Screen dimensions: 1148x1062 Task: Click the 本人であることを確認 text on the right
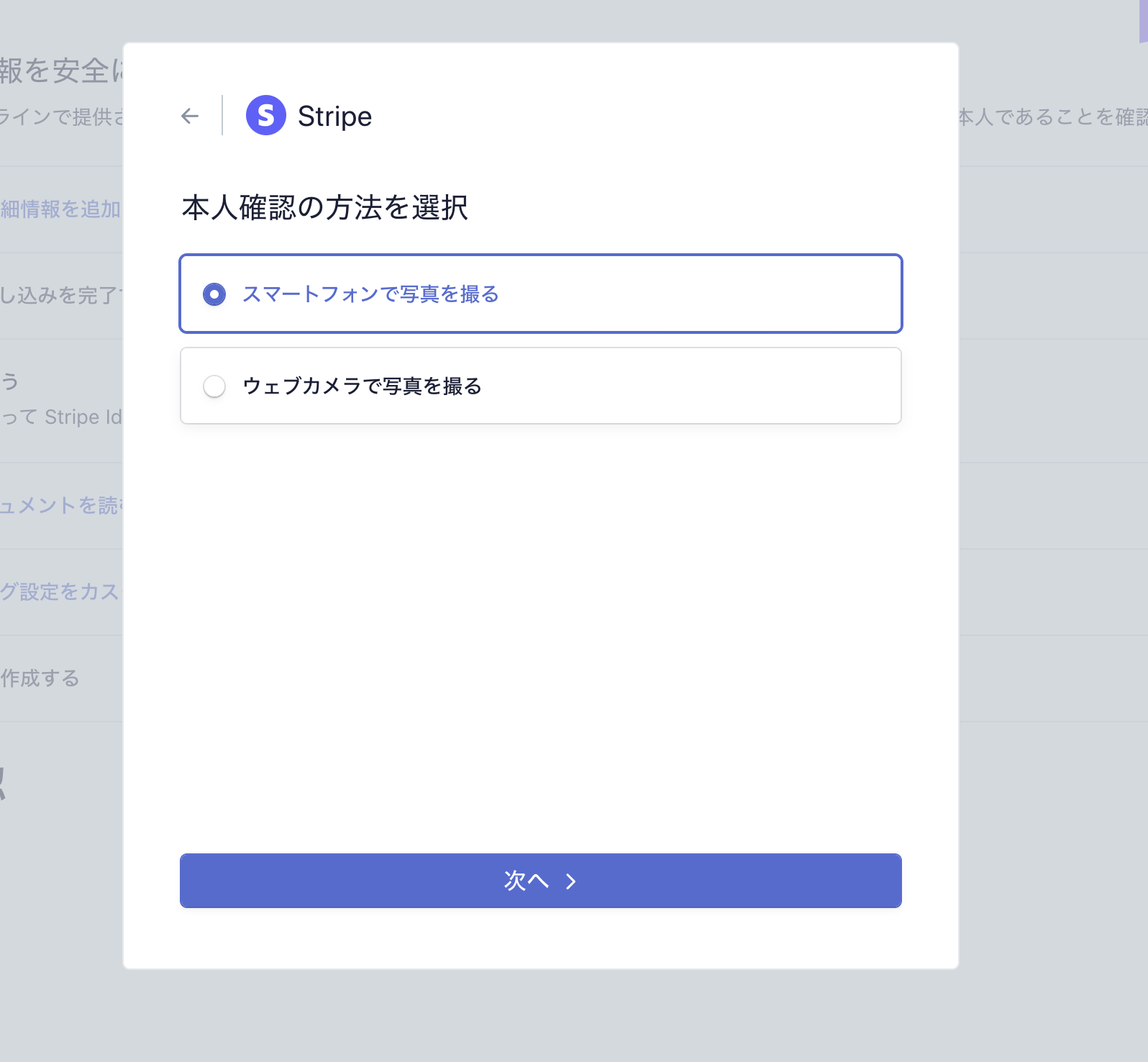[1052, 117]
